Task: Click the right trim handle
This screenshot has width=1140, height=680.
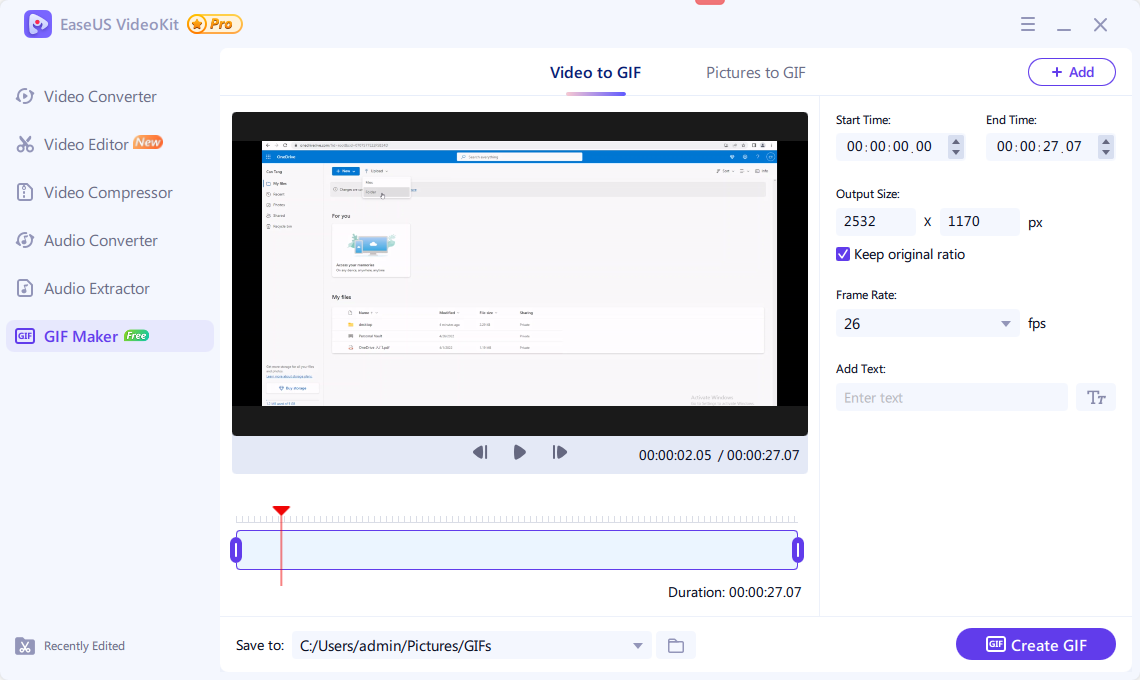Action: click(x=798, y=550)
